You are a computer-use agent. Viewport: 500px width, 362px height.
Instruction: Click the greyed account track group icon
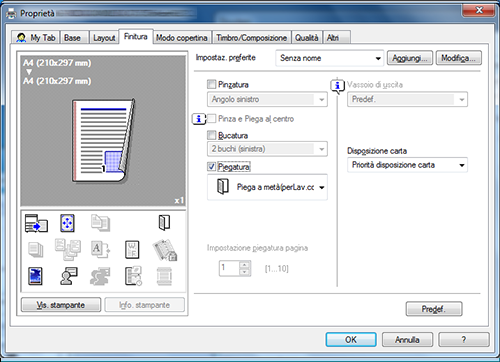click(x=100, y=276)
